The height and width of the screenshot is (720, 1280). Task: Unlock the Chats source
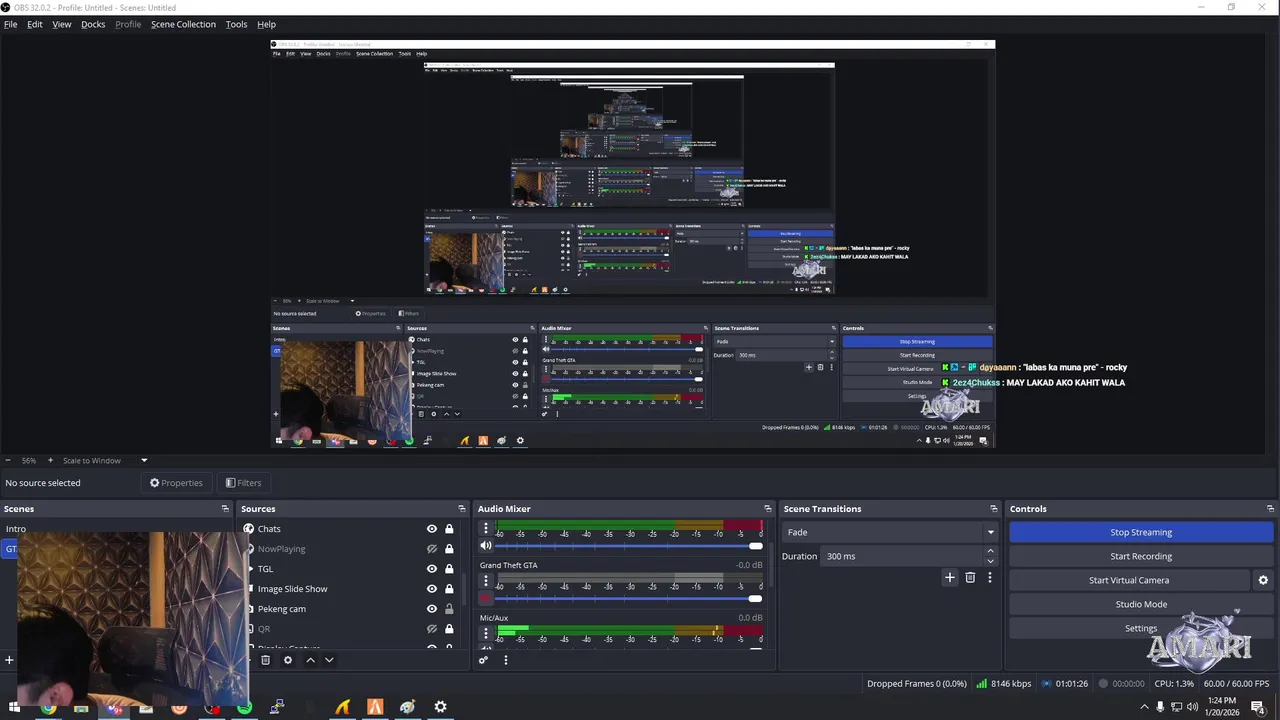[449, 529]
